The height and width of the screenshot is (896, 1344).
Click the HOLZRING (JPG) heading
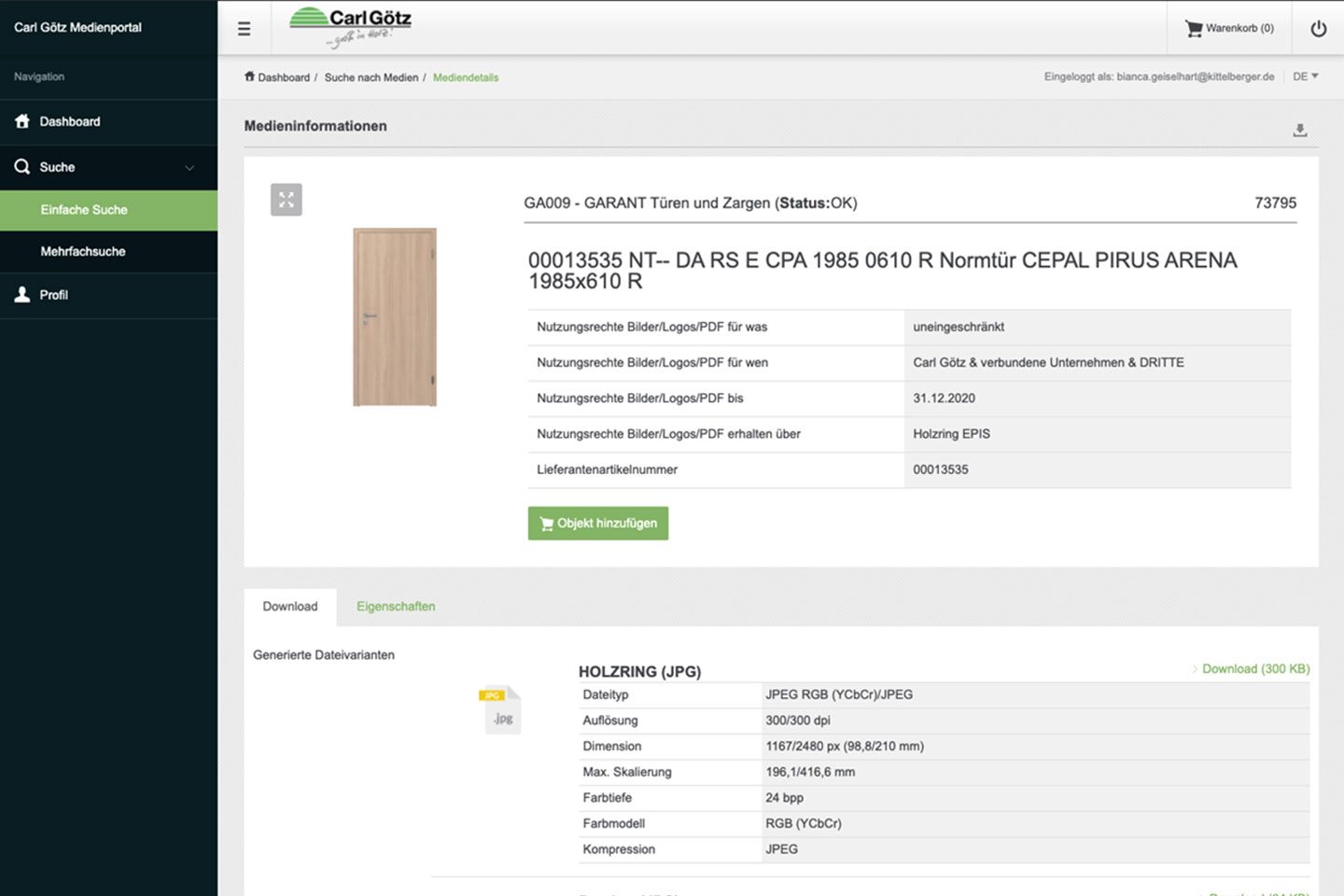639,672
